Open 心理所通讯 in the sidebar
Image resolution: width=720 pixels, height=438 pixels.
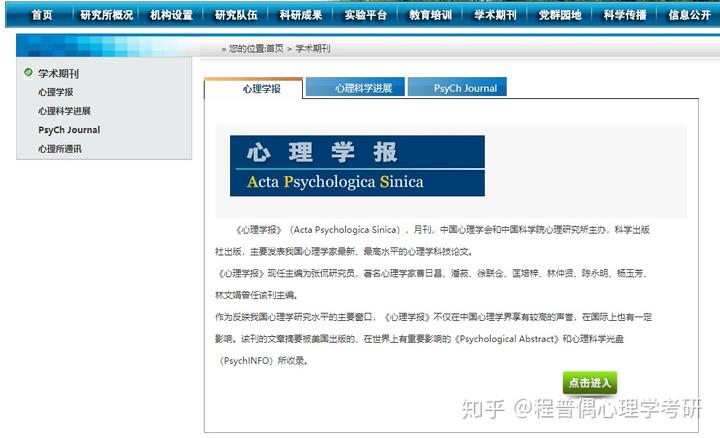60,149
